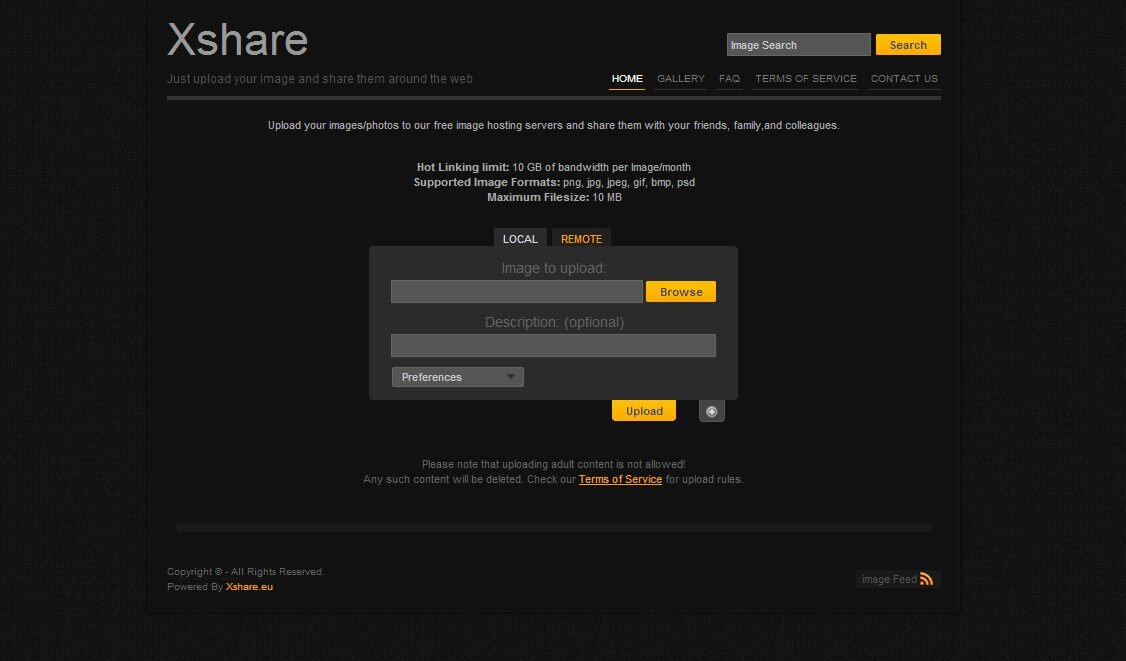The height and width of the screenshot is (661, 1126).
Task: Focus the Image Search input field
Action: click(x=799, y=45)
